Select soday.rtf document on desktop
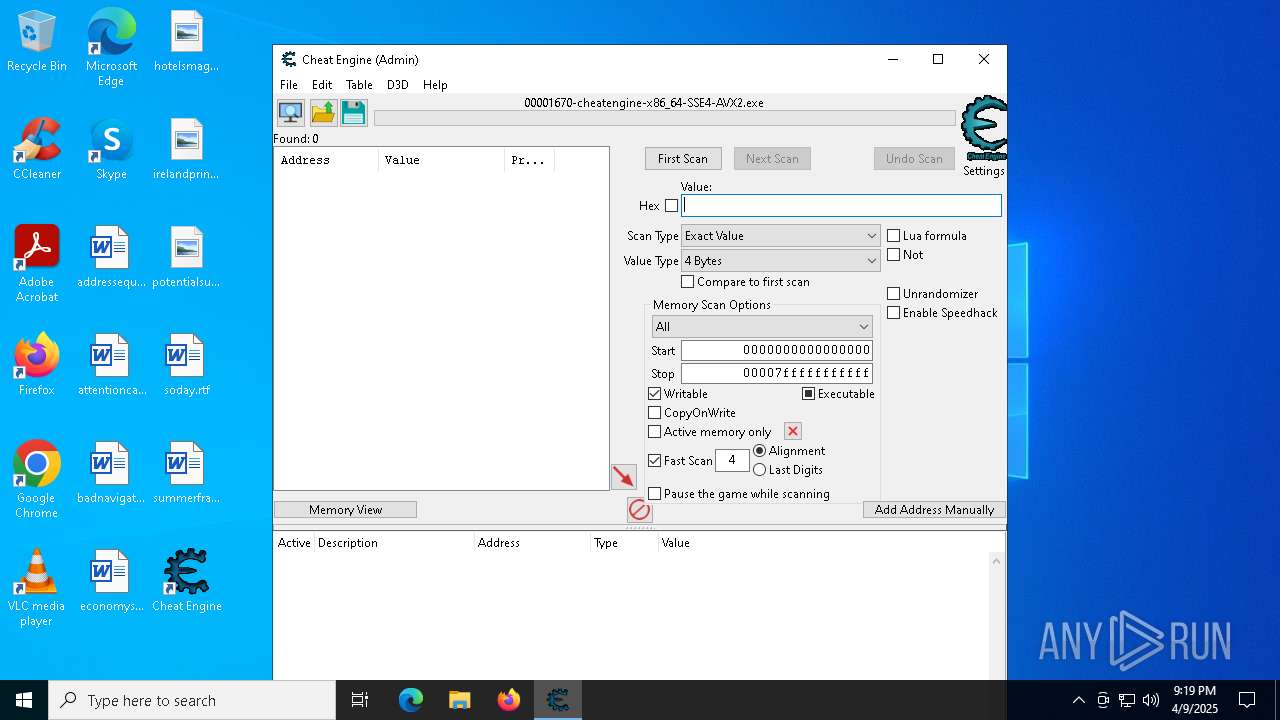Screen dimensions: 1280x720 coord(187,365)
